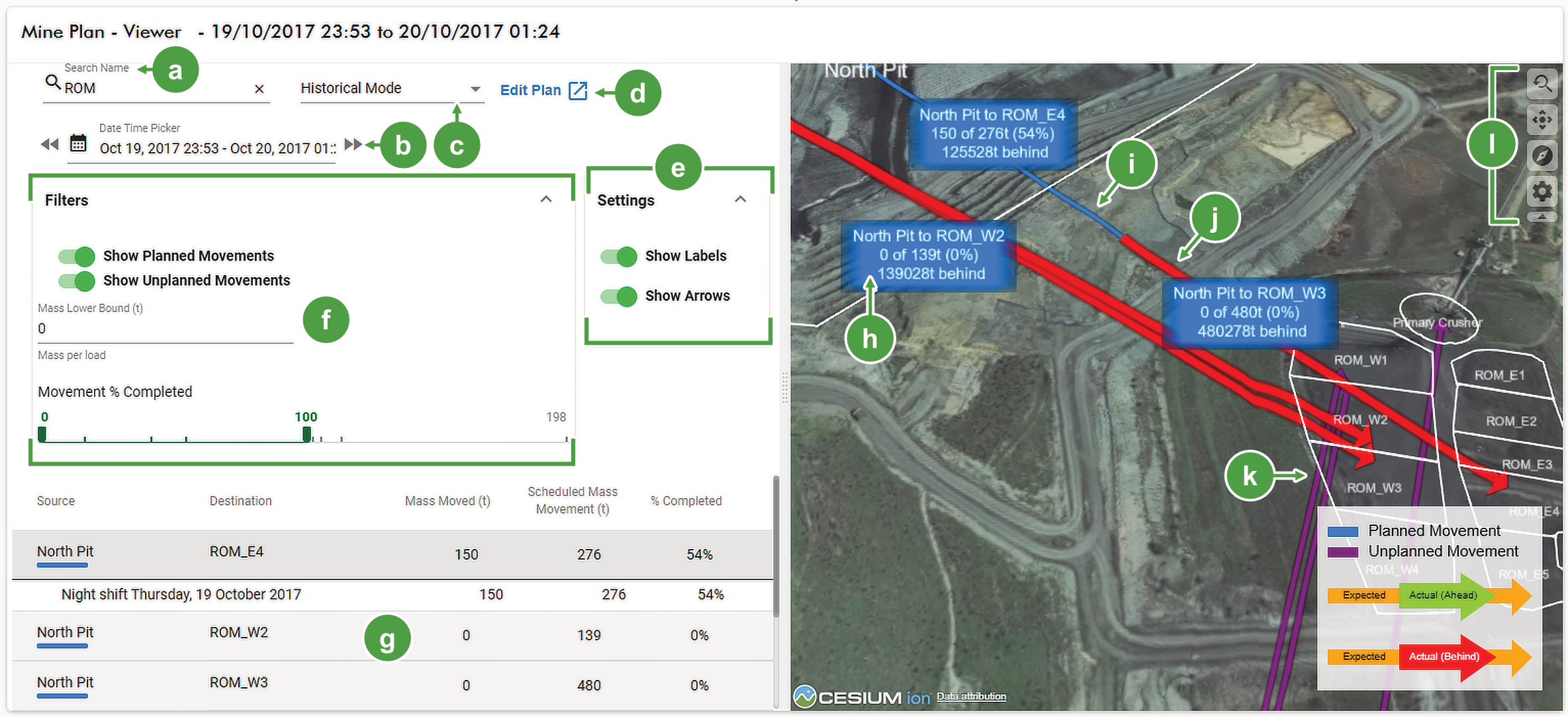Open the Edit Plan link

[x=530, y=91]
